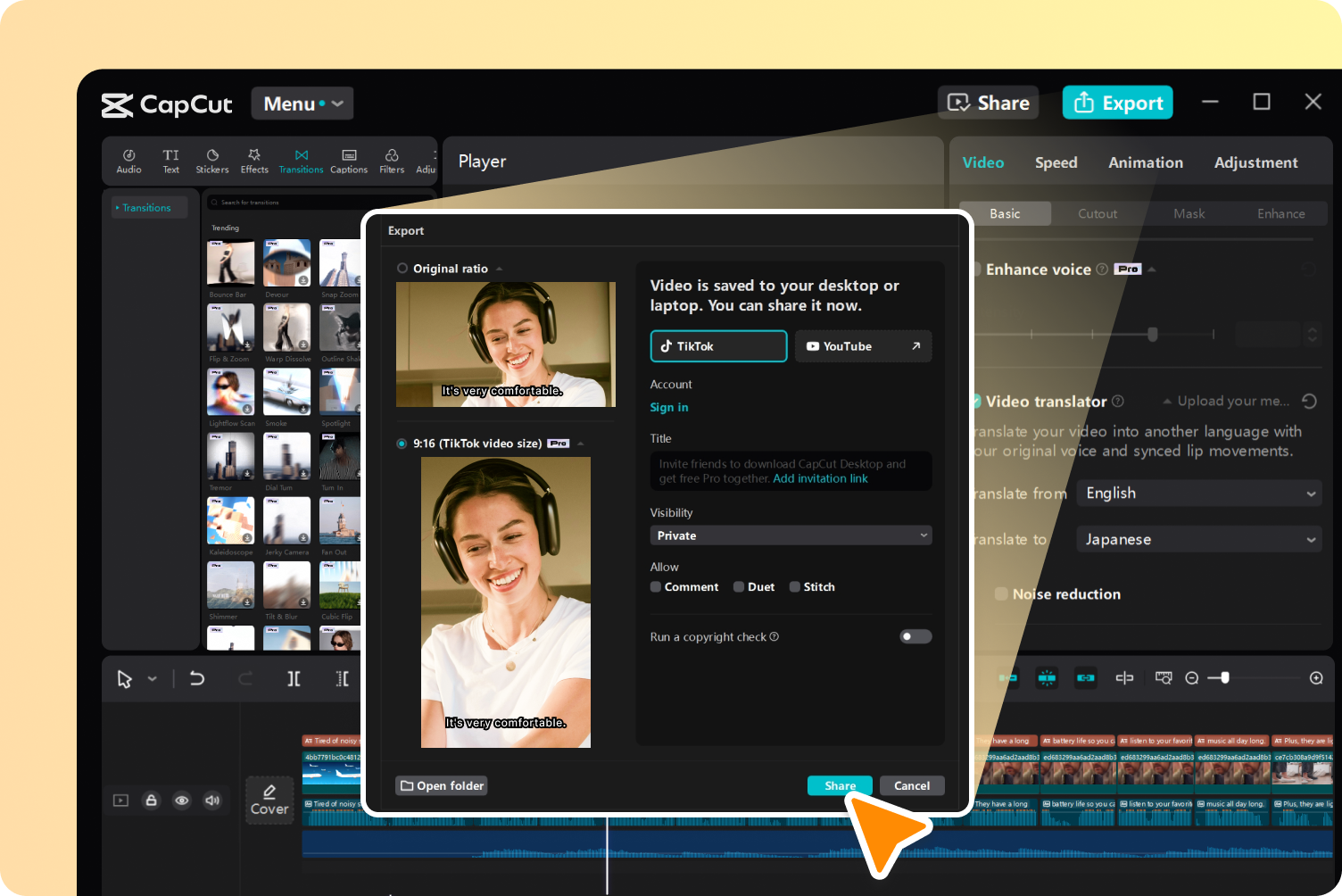
Task: Open the Audio panel in the media toolbar
Action: point(128,161)
